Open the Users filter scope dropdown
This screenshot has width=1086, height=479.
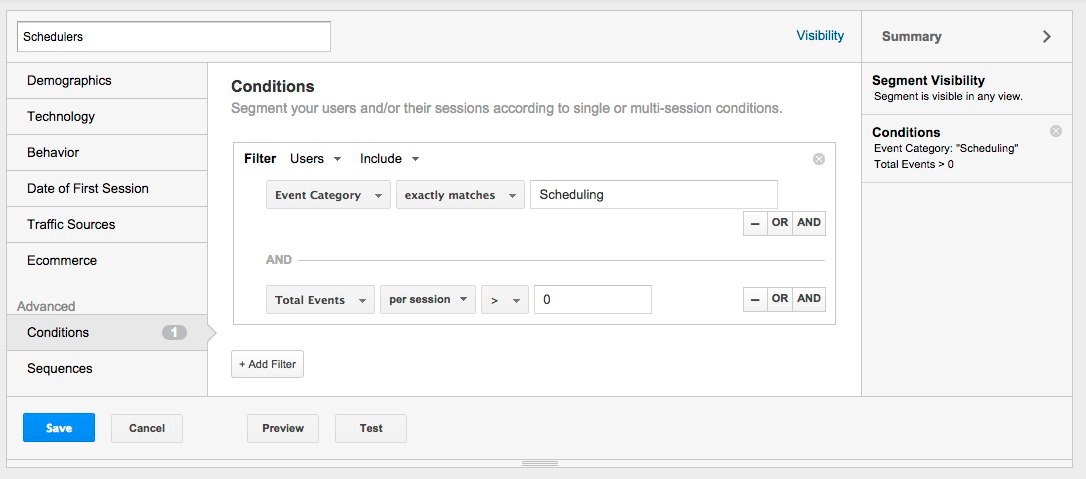pos(315,159)
